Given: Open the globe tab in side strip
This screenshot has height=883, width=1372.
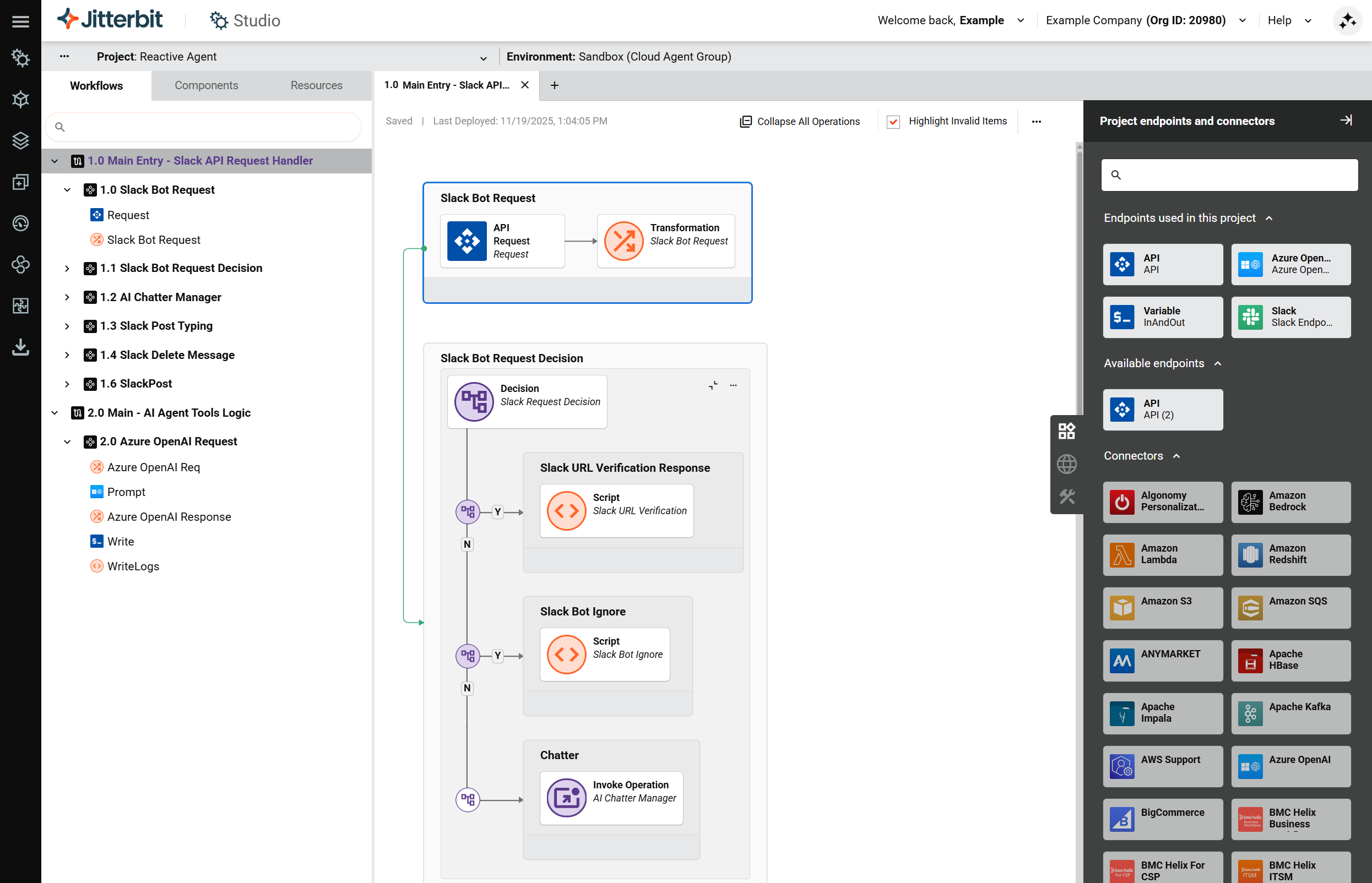Looking at the screenshot, I should coord(1066,464).
